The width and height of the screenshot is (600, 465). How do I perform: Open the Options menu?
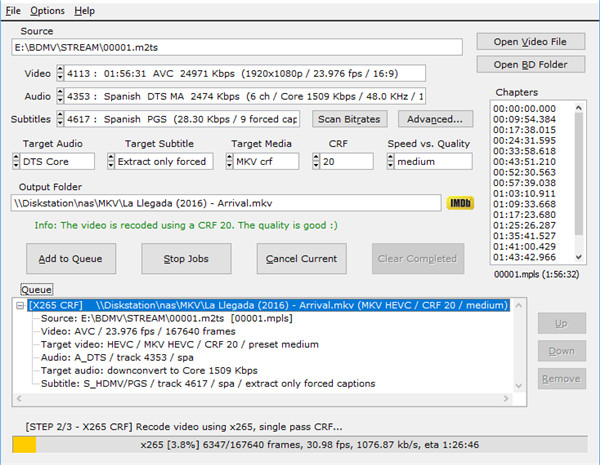click(x=47, y=10)
